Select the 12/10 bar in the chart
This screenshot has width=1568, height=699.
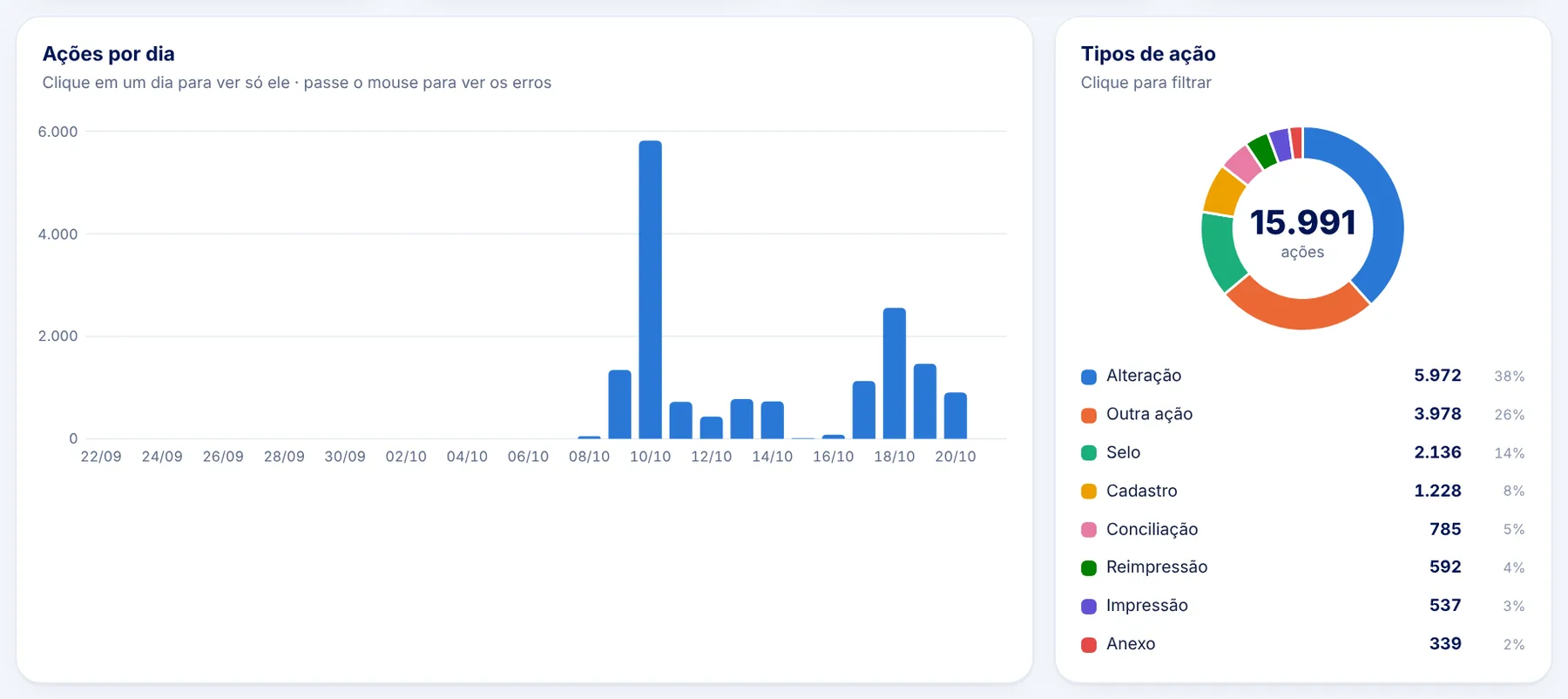712,428
